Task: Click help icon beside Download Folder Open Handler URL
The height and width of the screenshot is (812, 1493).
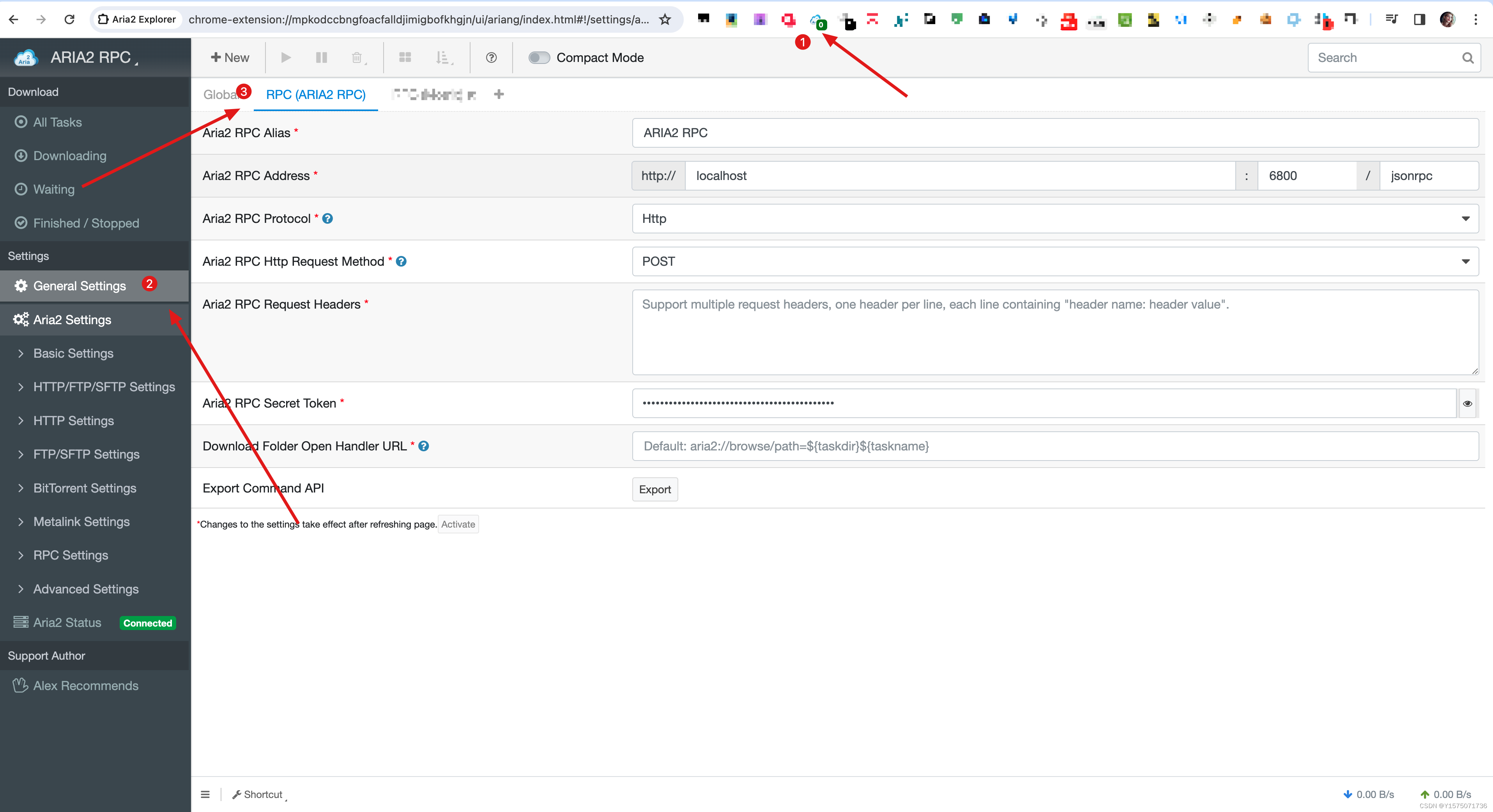Action: 424,446
